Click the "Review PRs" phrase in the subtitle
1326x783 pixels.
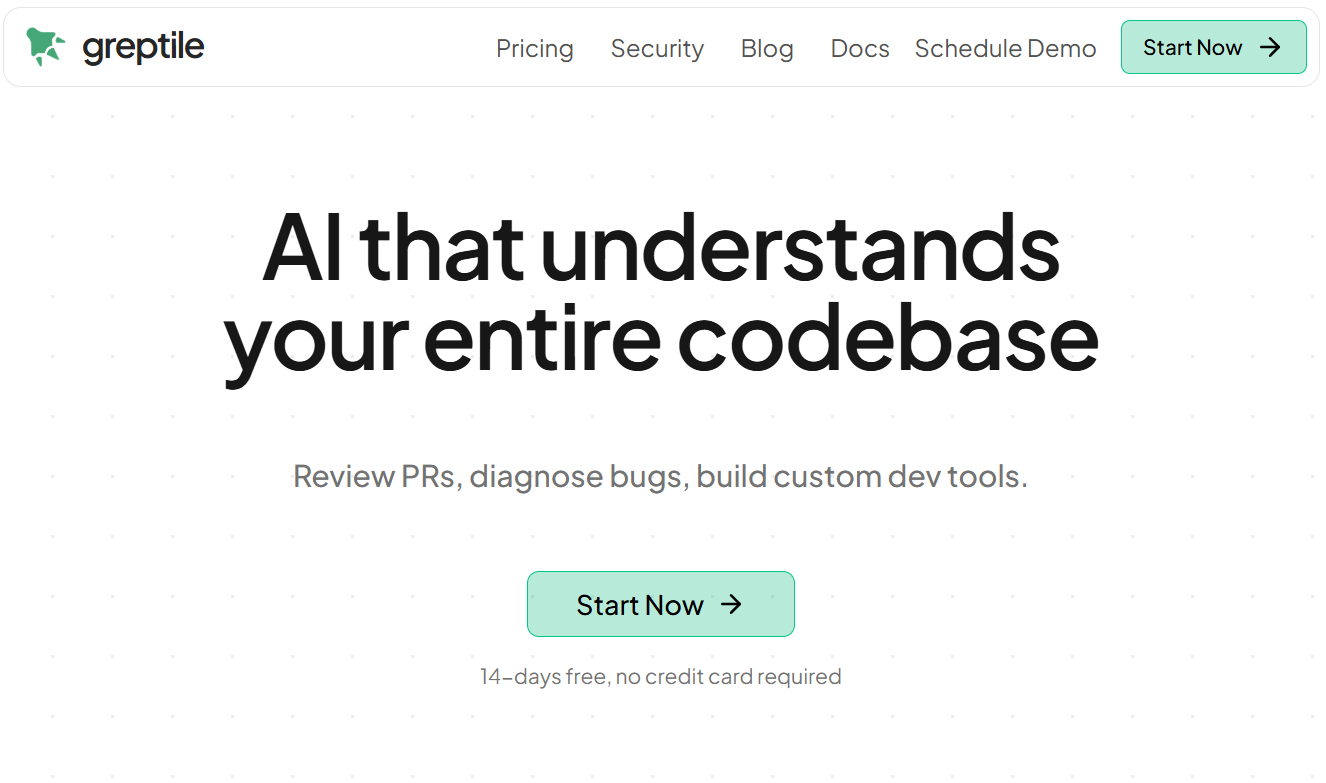tap(376, 476)
